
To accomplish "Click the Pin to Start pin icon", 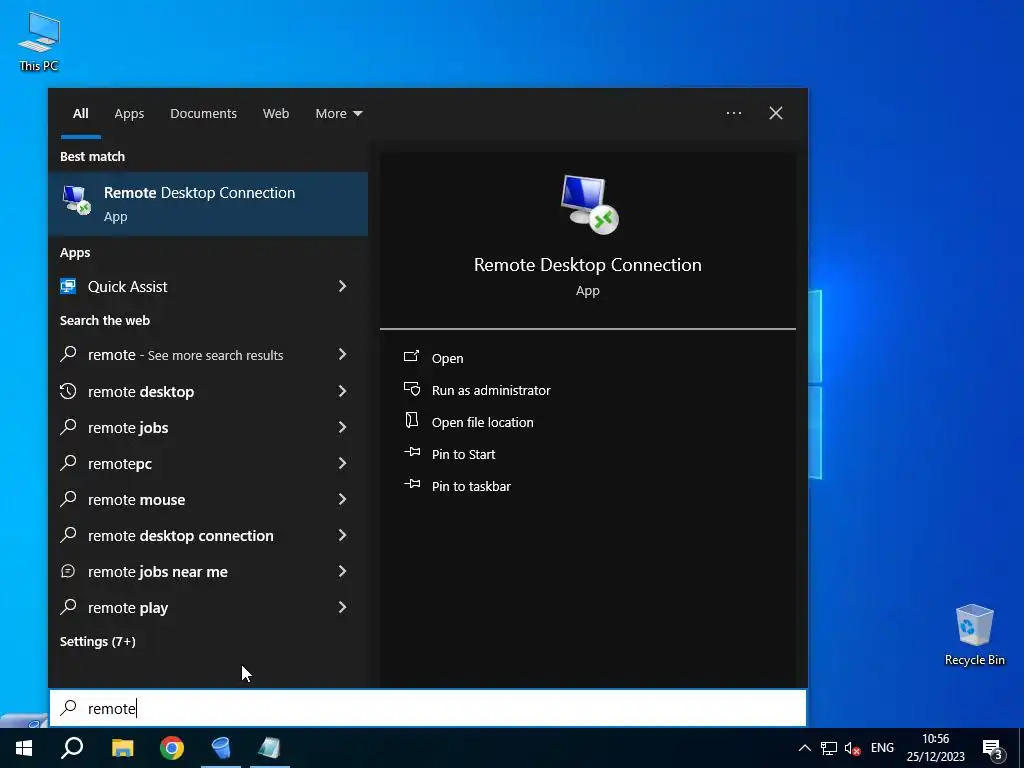I will click(x=412, y=452).
